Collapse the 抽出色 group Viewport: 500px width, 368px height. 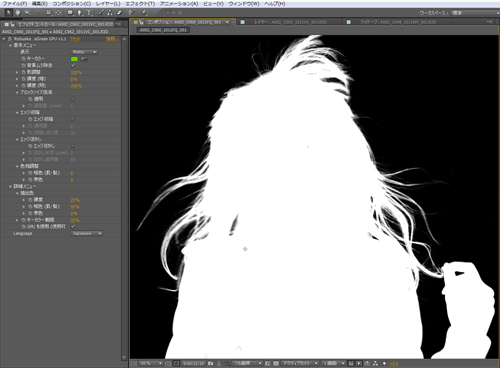[x=17, y=193]
